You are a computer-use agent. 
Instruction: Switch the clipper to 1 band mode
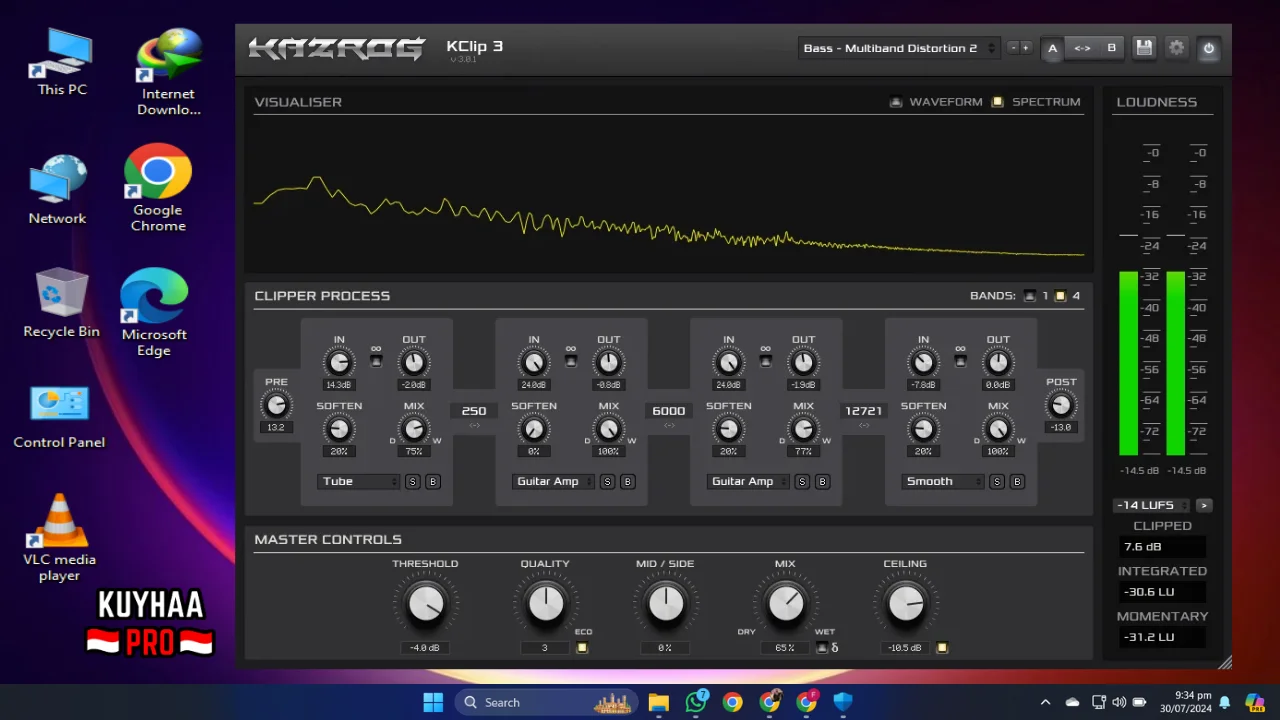click(1029, 296)
